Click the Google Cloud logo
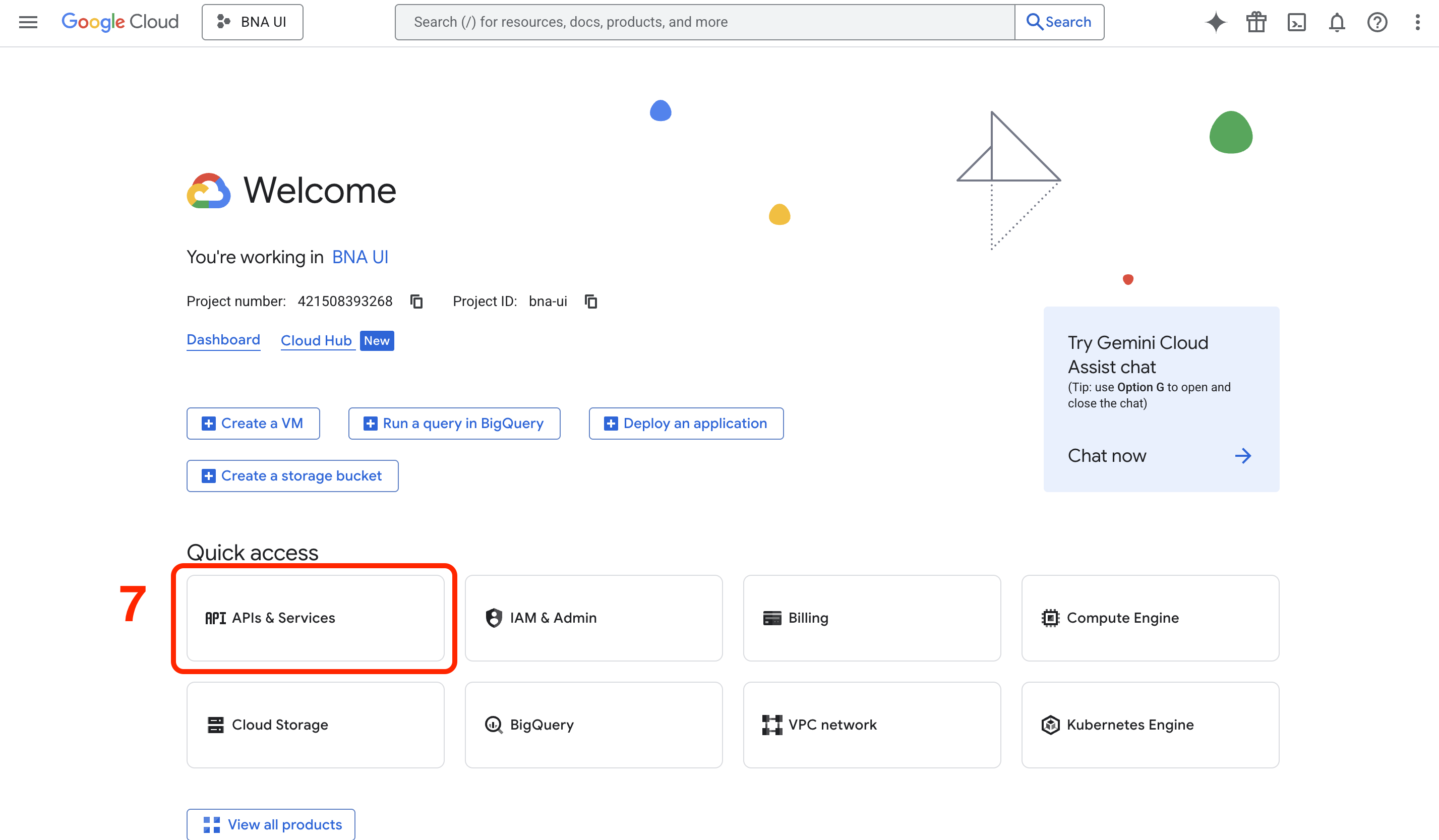1439x840 pixels. pyautogui.click(x=120, y=22)
